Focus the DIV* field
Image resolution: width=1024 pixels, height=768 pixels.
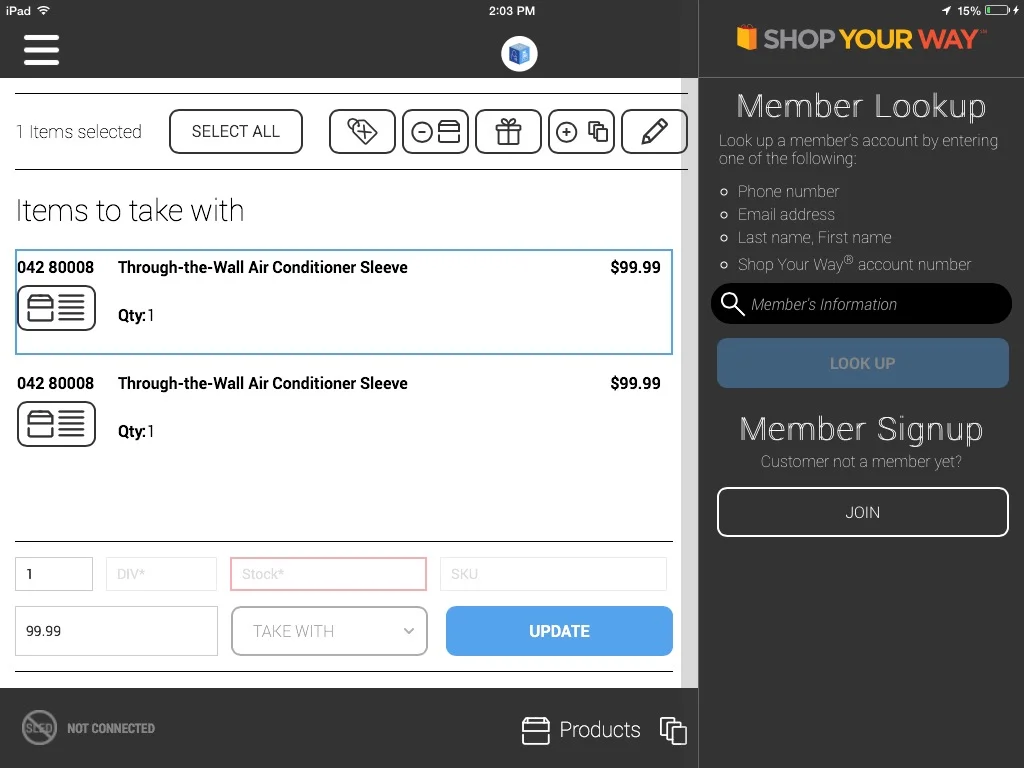pyautogui.click(x=161, y=574)
